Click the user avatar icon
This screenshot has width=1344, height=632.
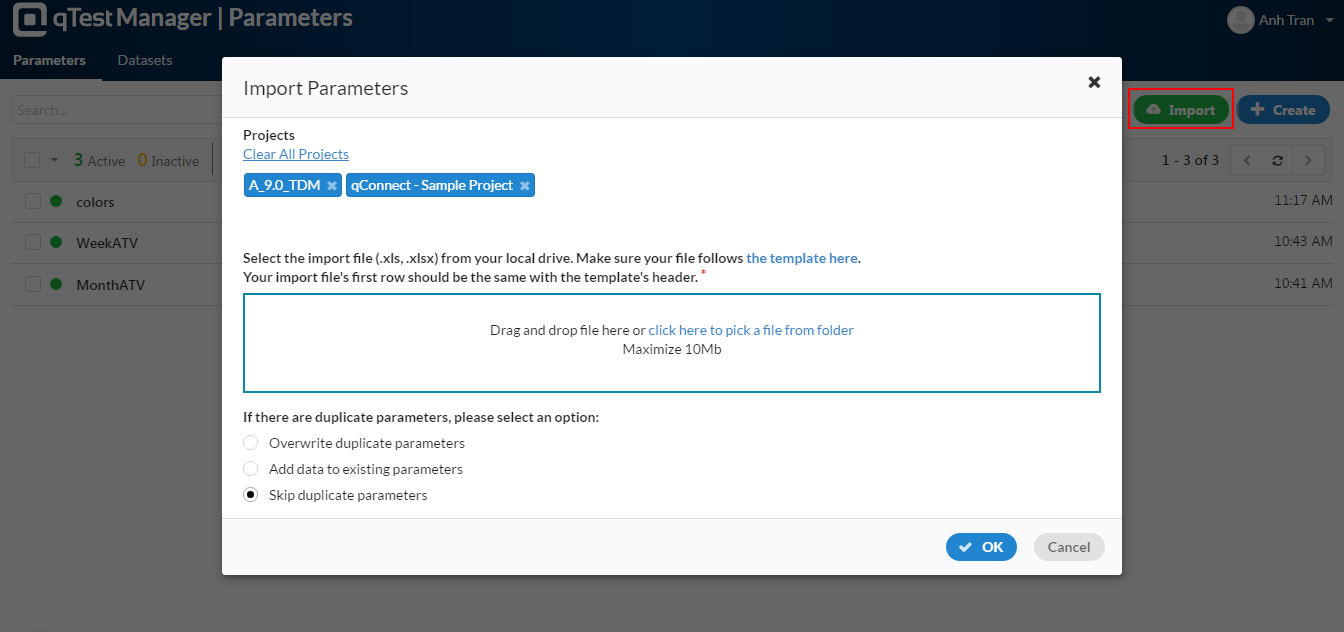1241,20
